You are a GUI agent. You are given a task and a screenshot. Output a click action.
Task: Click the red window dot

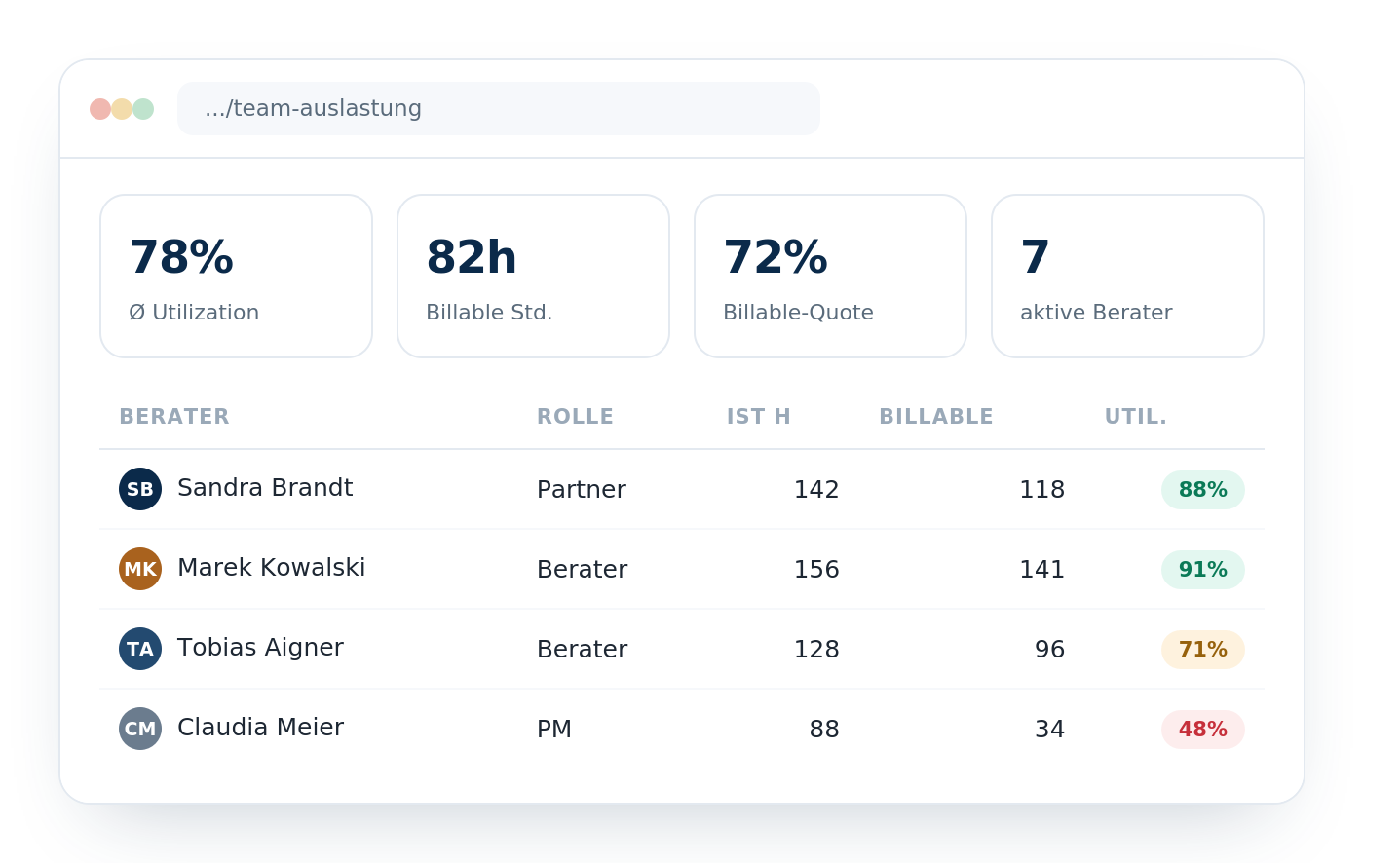point(100,109)
